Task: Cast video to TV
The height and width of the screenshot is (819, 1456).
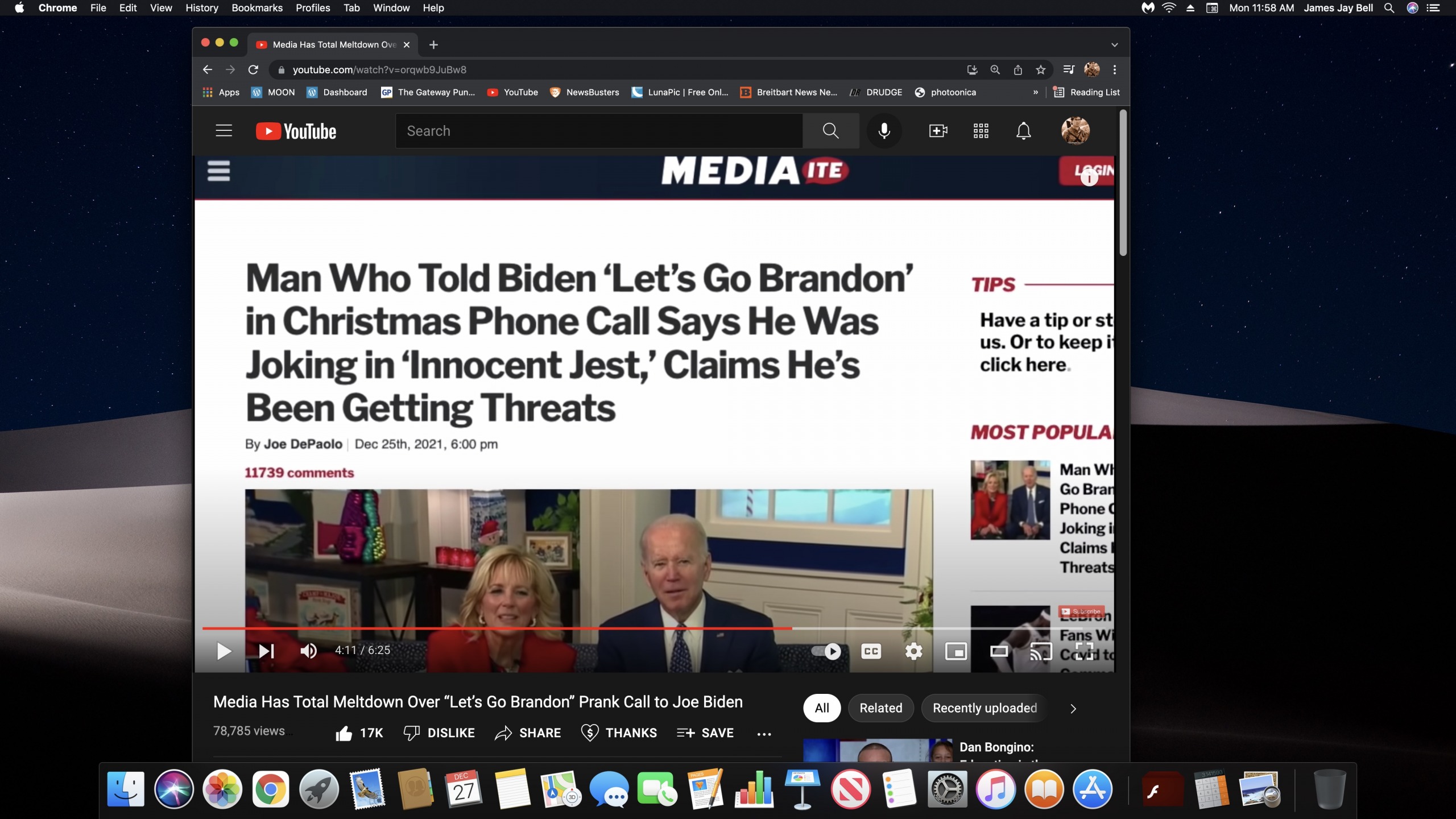Action: 1041,651
